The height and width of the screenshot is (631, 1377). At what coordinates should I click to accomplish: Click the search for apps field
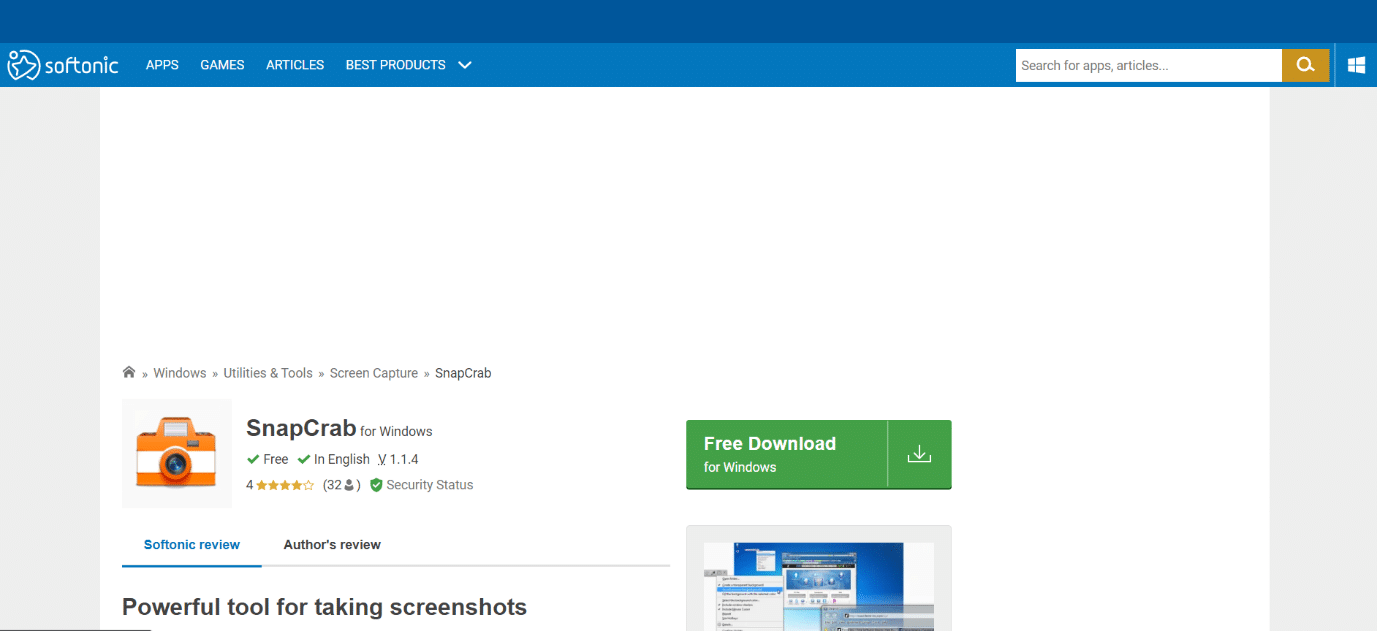[x=1149, y=65]
